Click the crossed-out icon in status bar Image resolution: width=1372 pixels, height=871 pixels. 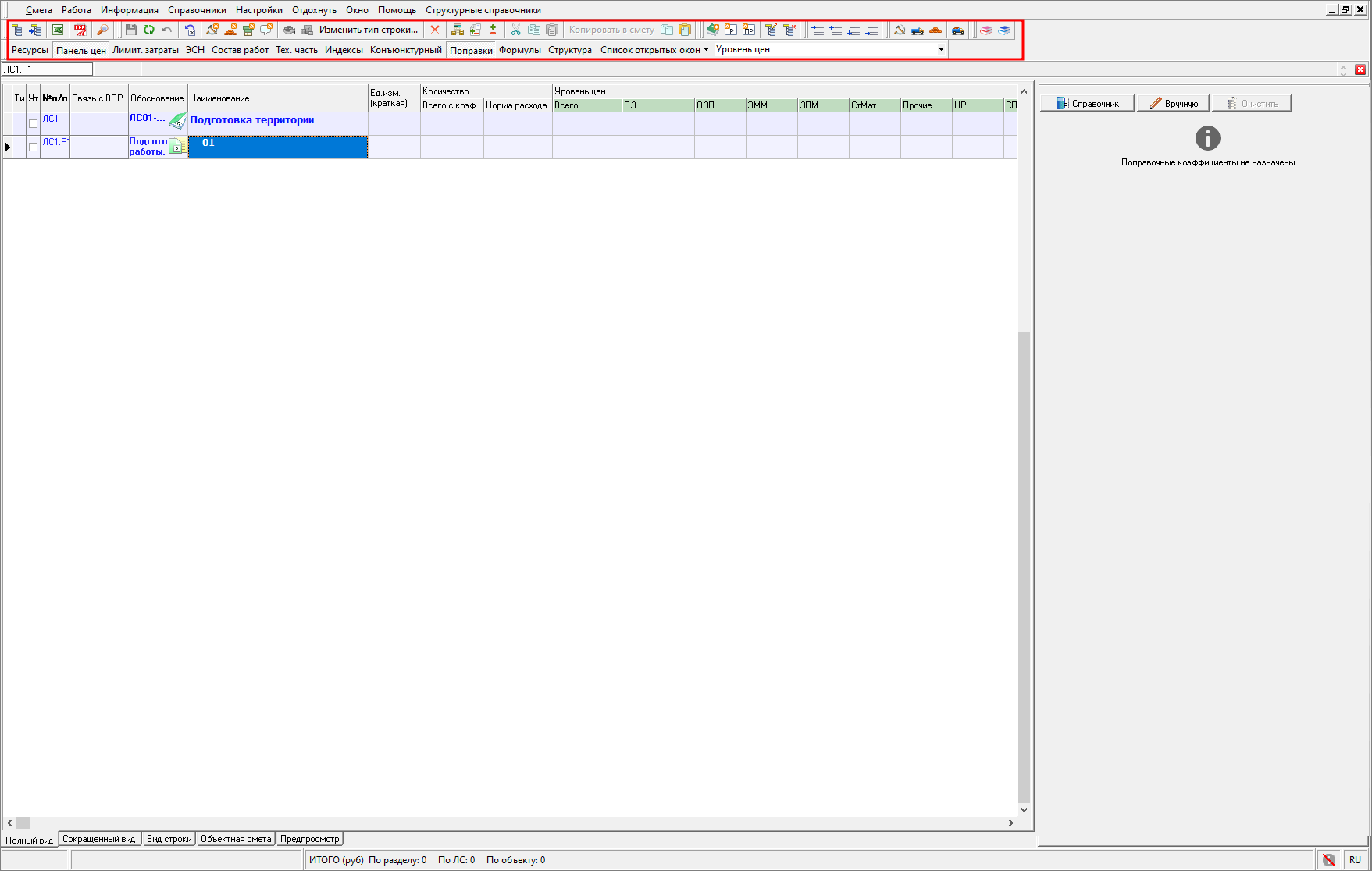click(1328, 860)
